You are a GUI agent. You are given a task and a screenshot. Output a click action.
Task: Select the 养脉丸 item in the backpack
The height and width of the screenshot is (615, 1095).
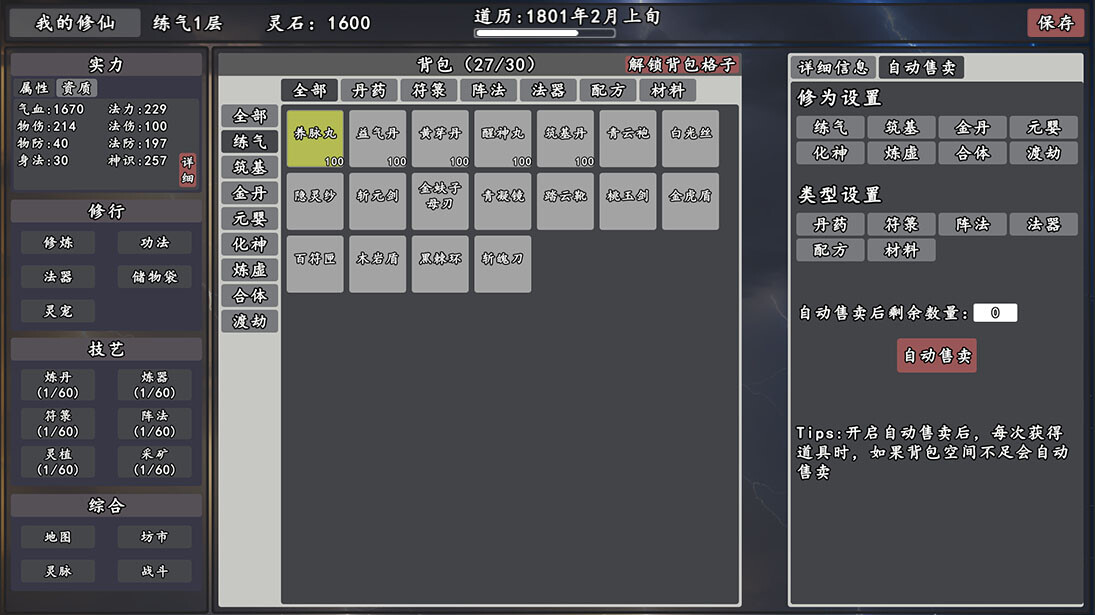315,138
